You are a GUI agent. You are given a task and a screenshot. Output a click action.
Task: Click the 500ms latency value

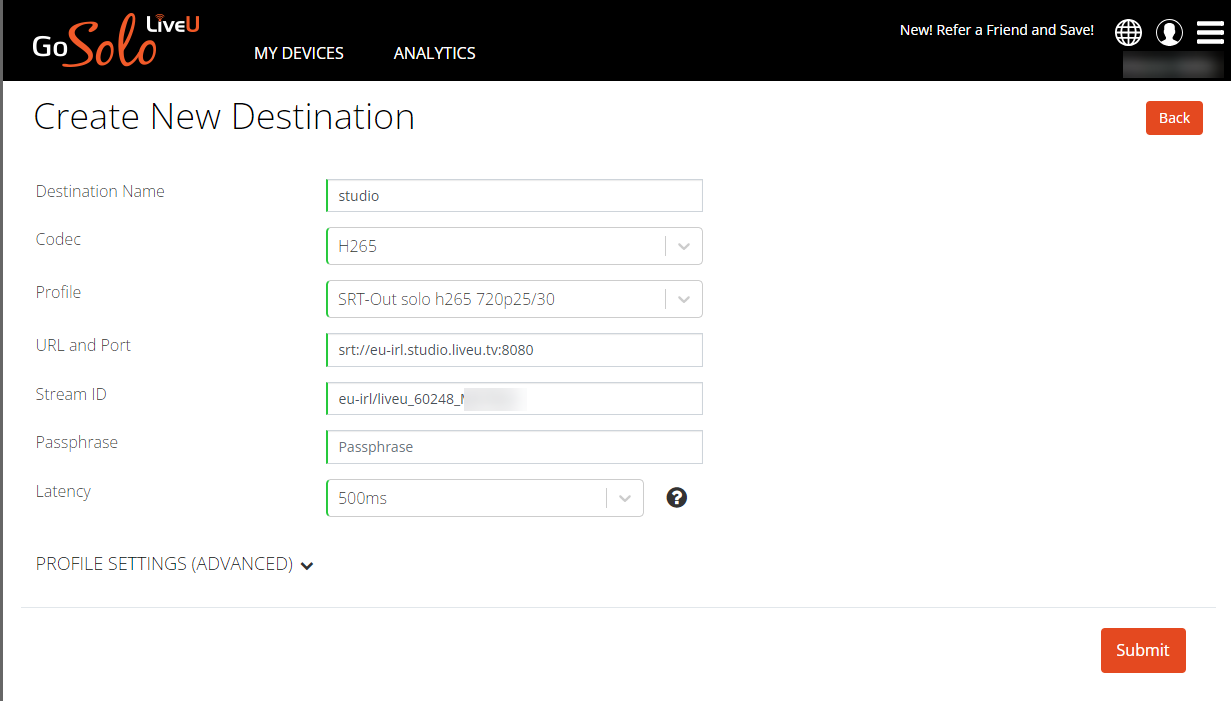(x=465, y=498)
